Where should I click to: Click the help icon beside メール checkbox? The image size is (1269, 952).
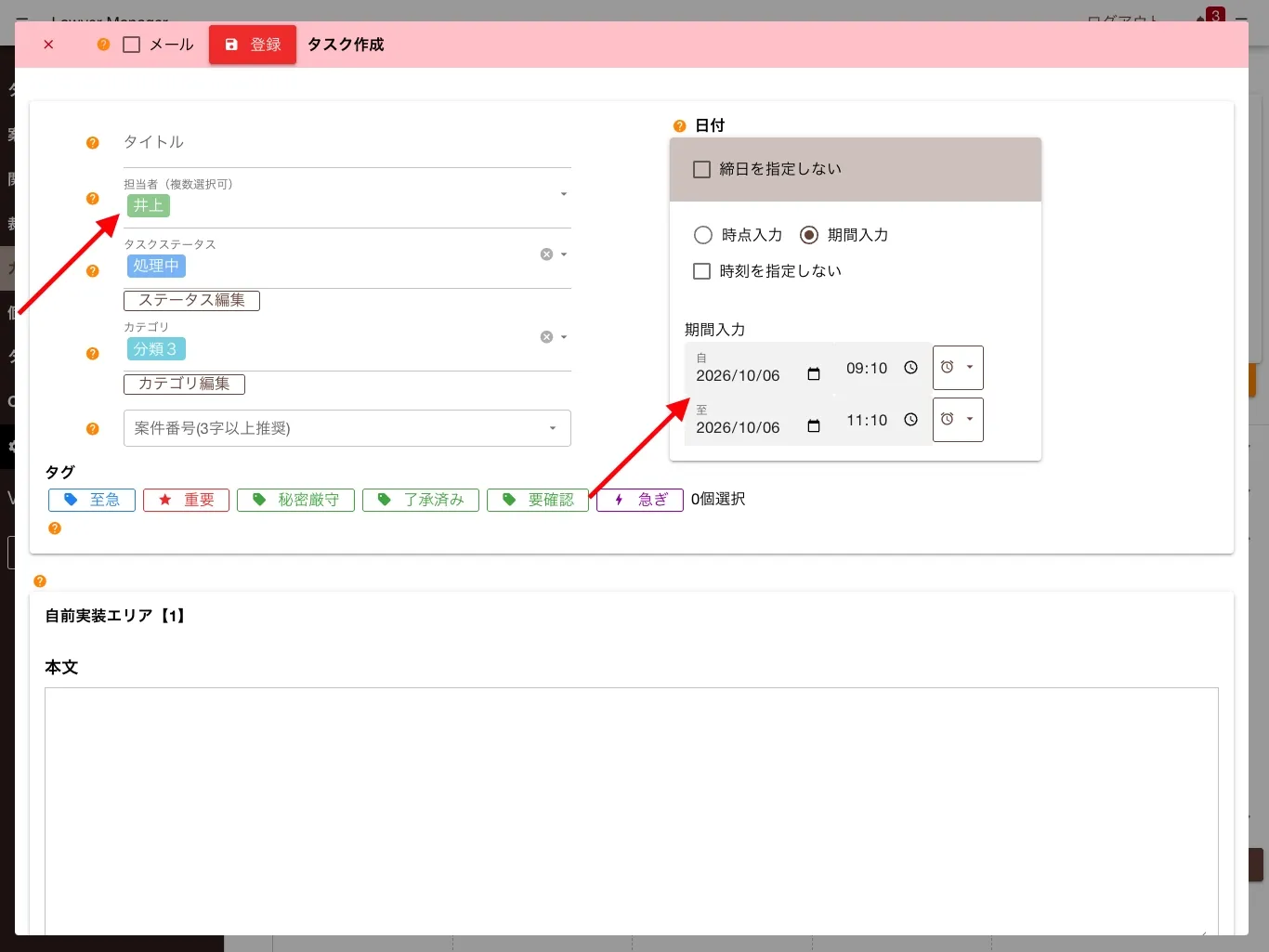pos(103,45)
